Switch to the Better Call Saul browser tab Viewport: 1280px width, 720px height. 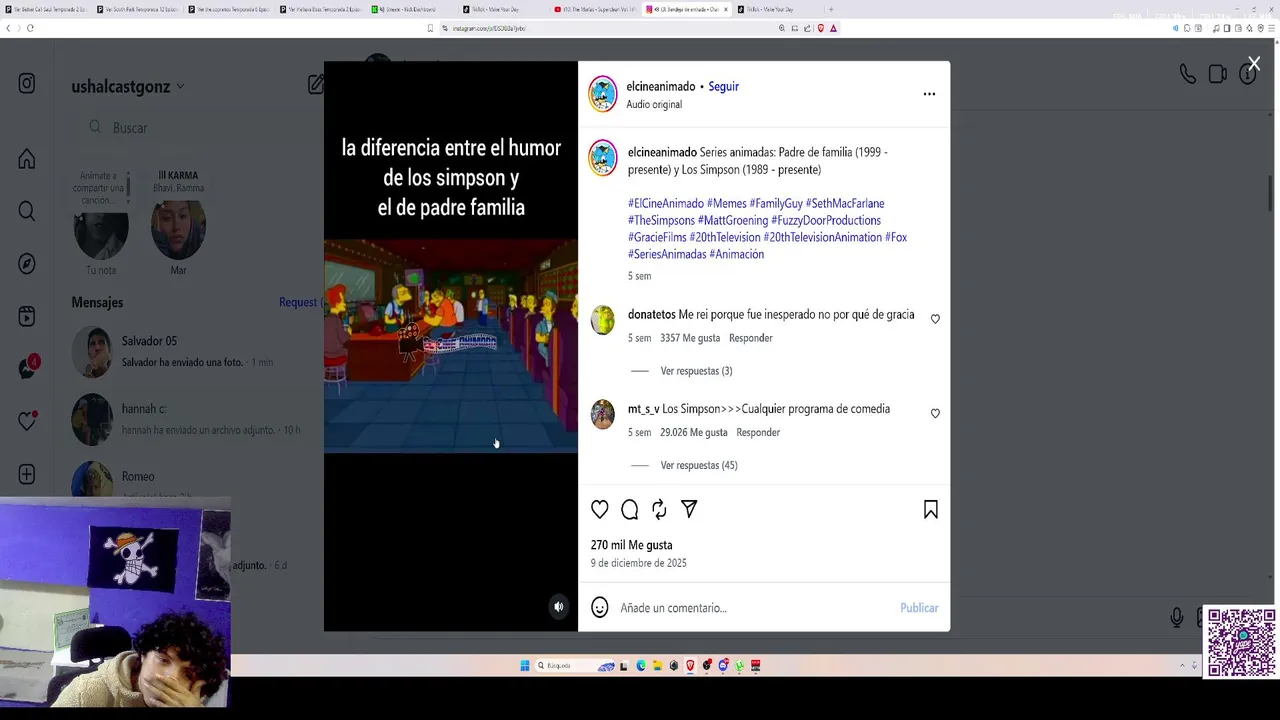click(x=44, y=9)
